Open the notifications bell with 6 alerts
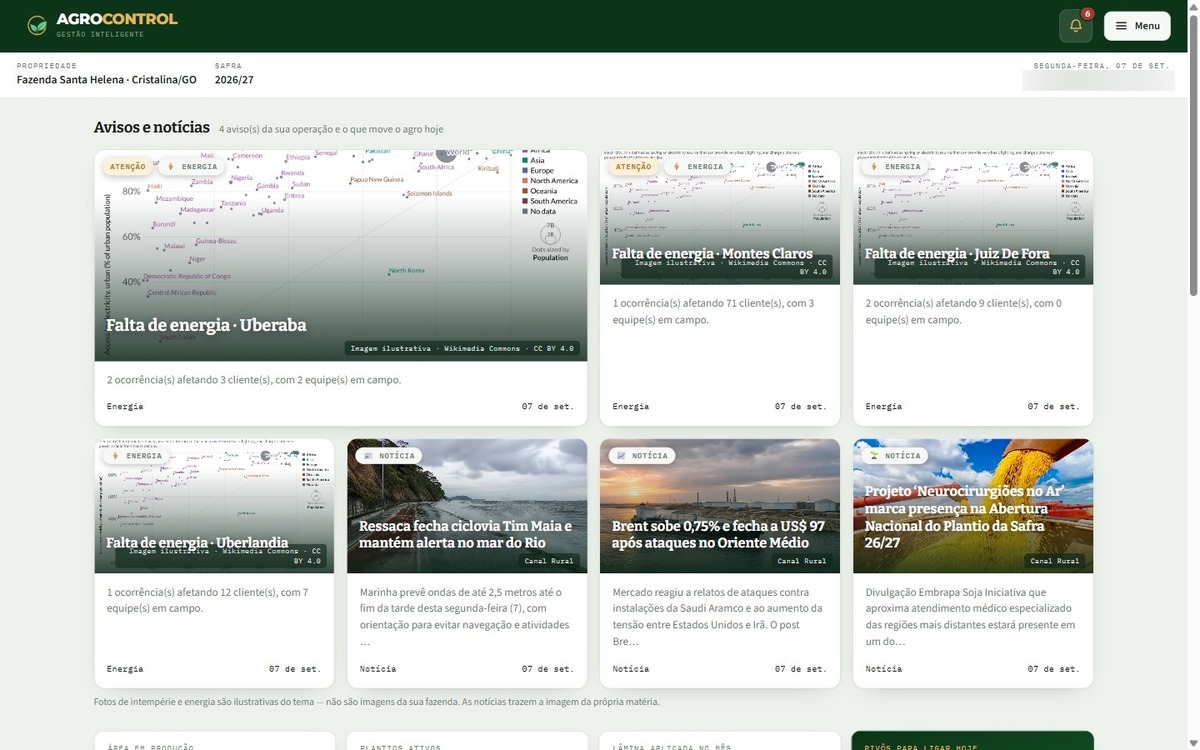 click(x=1076, y=26)
